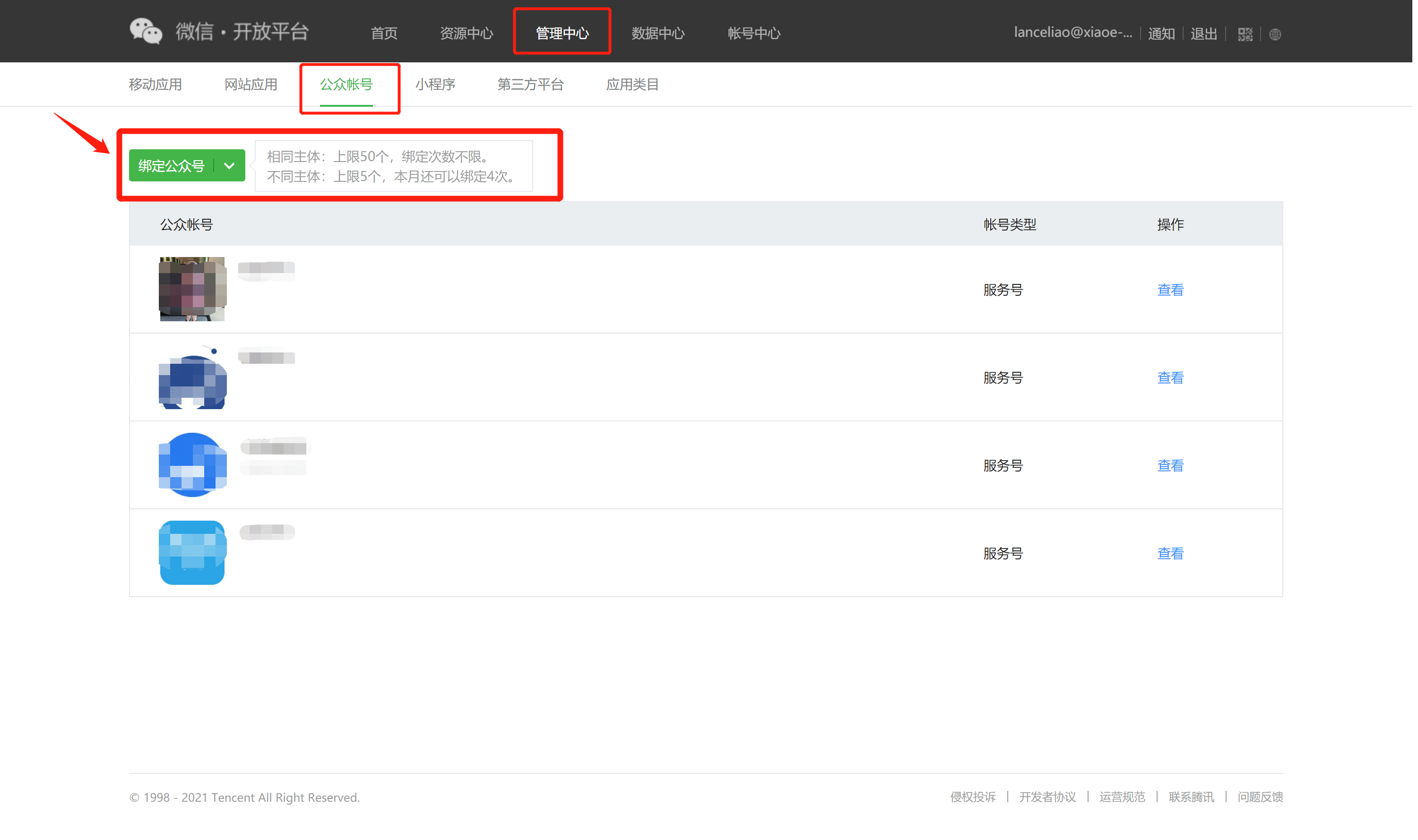Open 问题反馈 footer link

1266,800
